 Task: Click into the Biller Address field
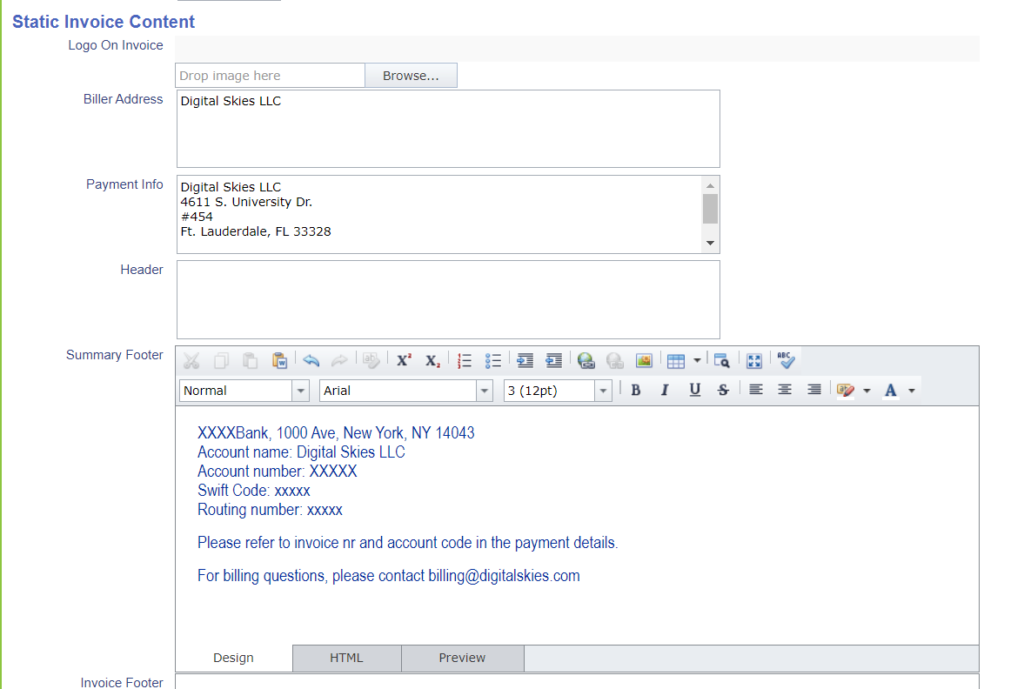point(447,129)
